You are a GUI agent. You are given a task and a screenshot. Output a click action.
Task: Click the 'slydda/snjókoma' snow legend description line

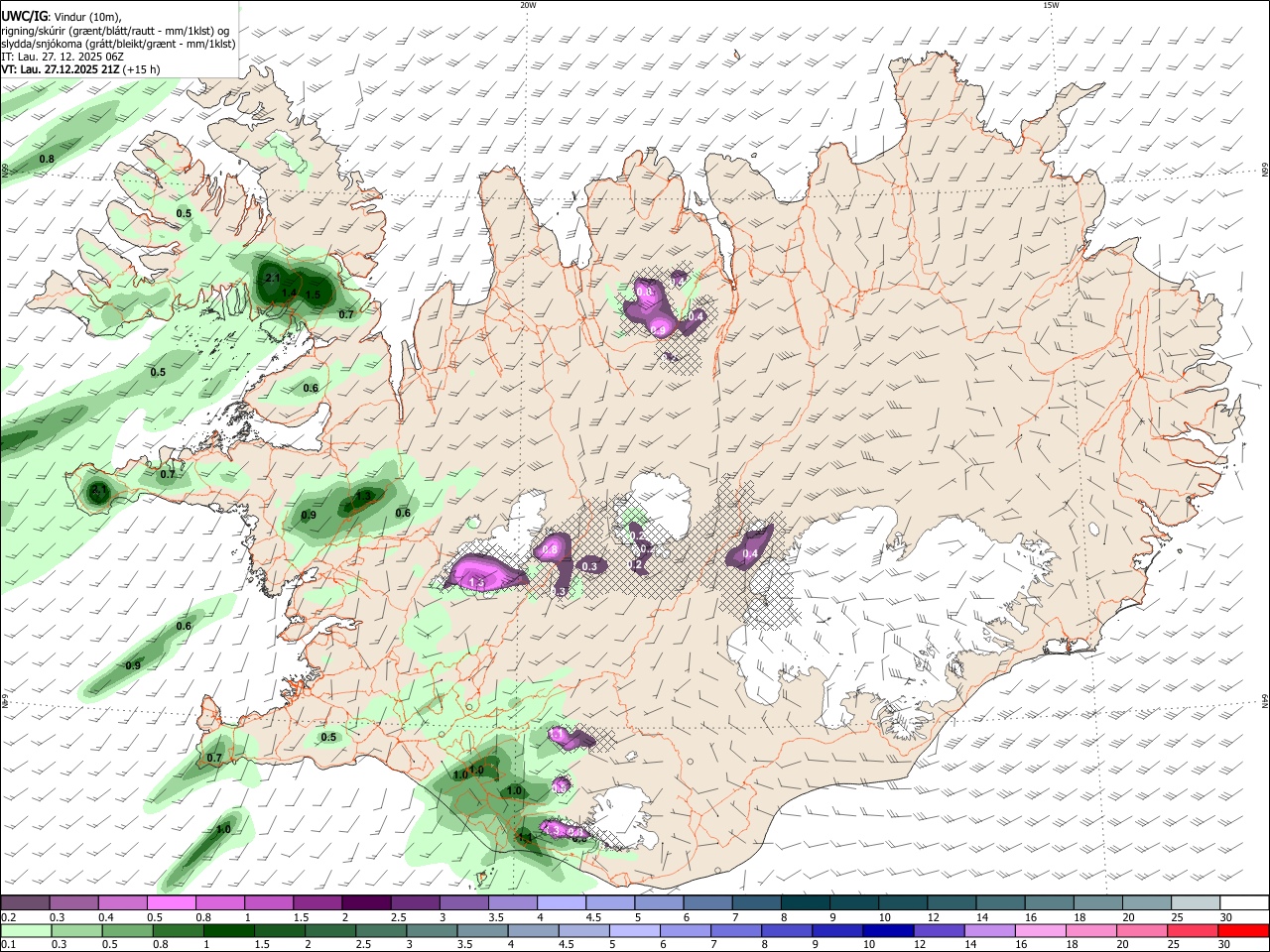pos(118,44)
